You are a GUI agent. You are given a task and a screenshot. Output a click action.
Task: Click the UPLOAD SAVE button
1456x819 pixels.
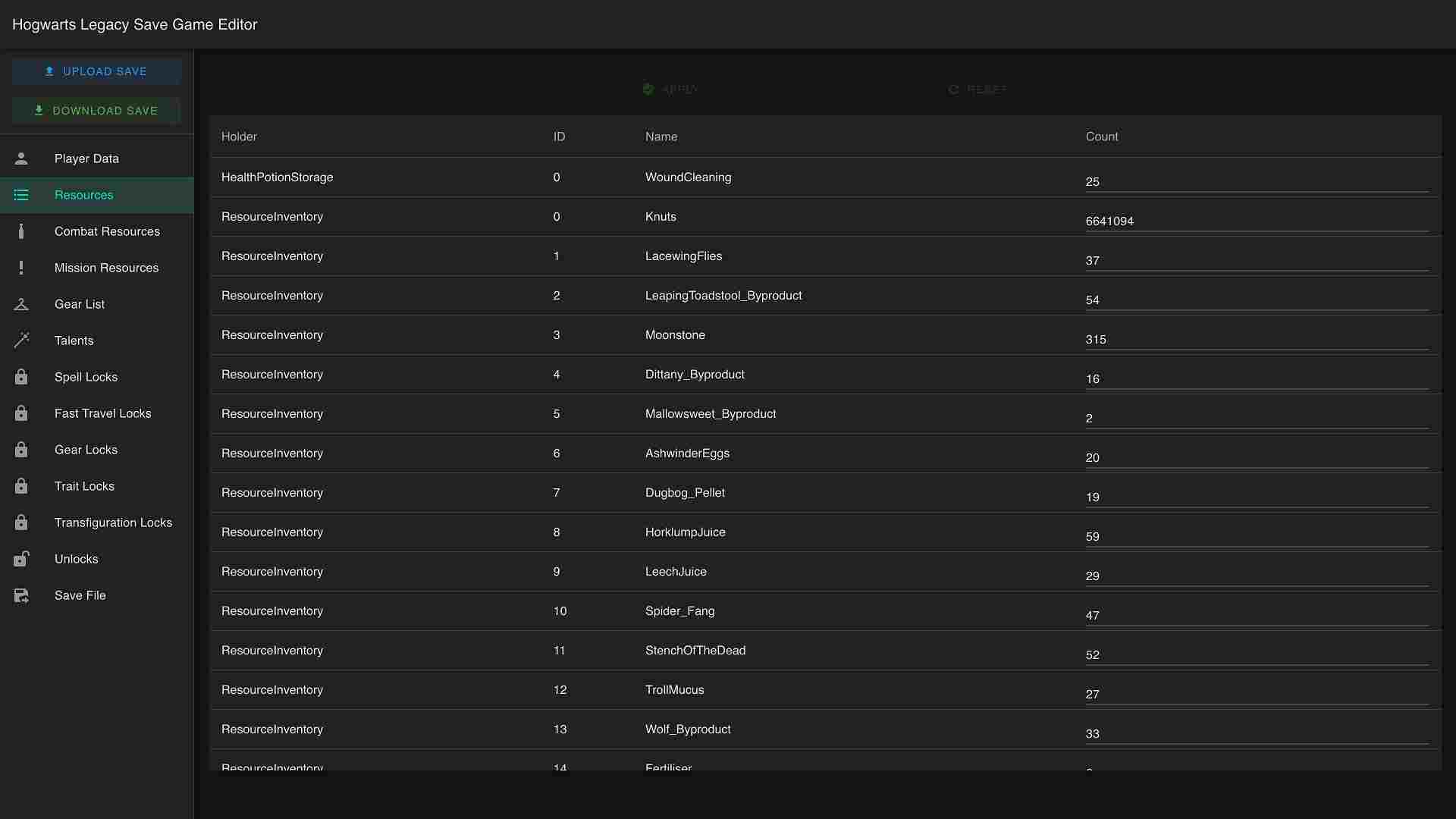tap(96, 71)
